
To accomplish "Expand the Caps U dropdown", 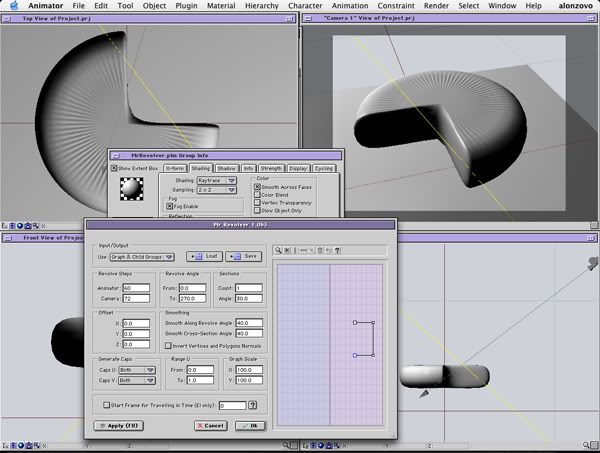I will pos(137,370).
